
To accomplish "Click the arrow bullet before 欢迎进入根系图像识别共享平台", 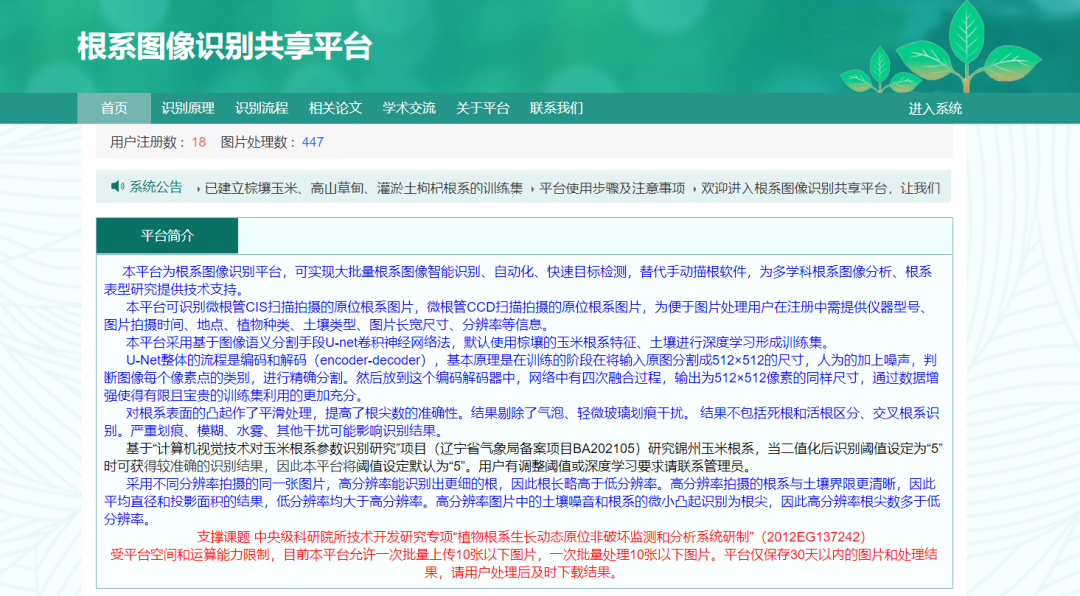I will (694, 188).
